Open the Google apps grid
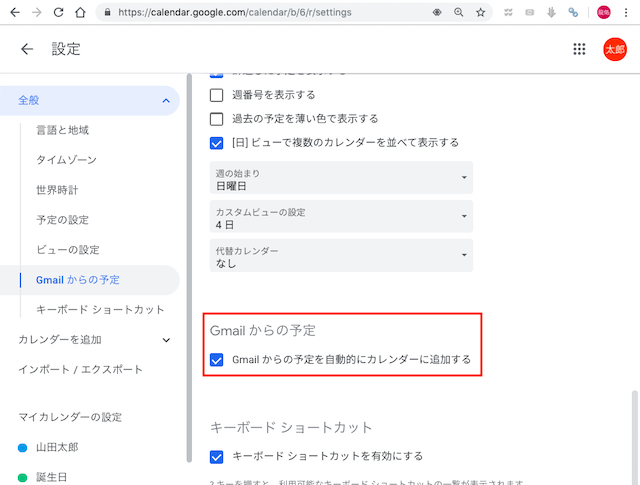 579,49
